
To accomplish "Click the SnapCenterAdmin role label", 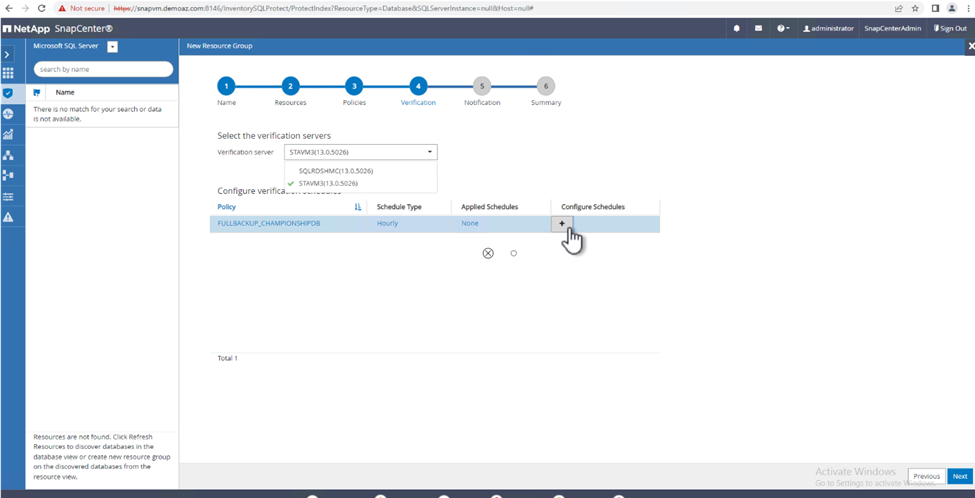I will tap(892, 29).
